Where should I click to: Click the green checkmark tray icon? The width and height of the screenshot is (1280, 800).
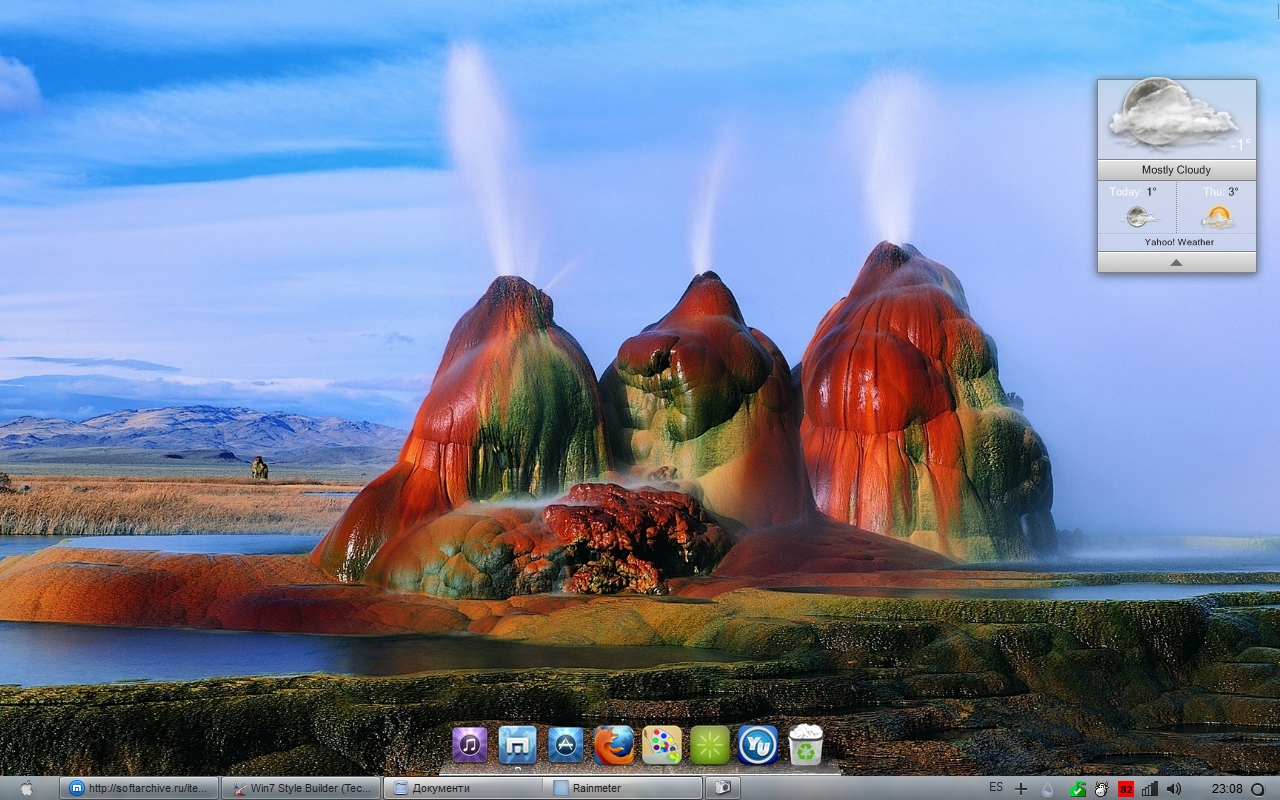click(x=1077, y=789)
